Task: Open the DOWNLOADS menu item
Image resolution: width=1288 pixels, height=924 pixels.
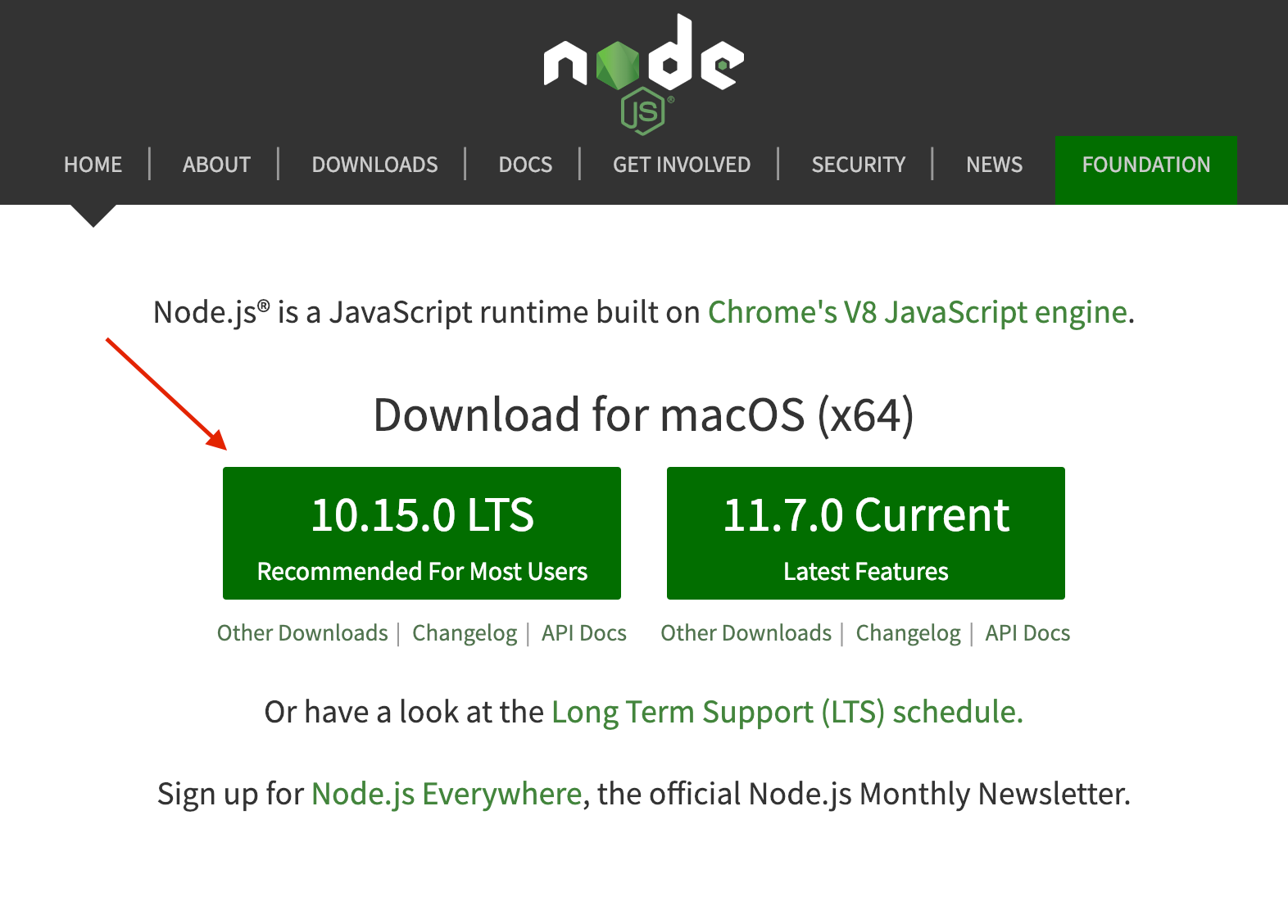Action: (374, 165)
